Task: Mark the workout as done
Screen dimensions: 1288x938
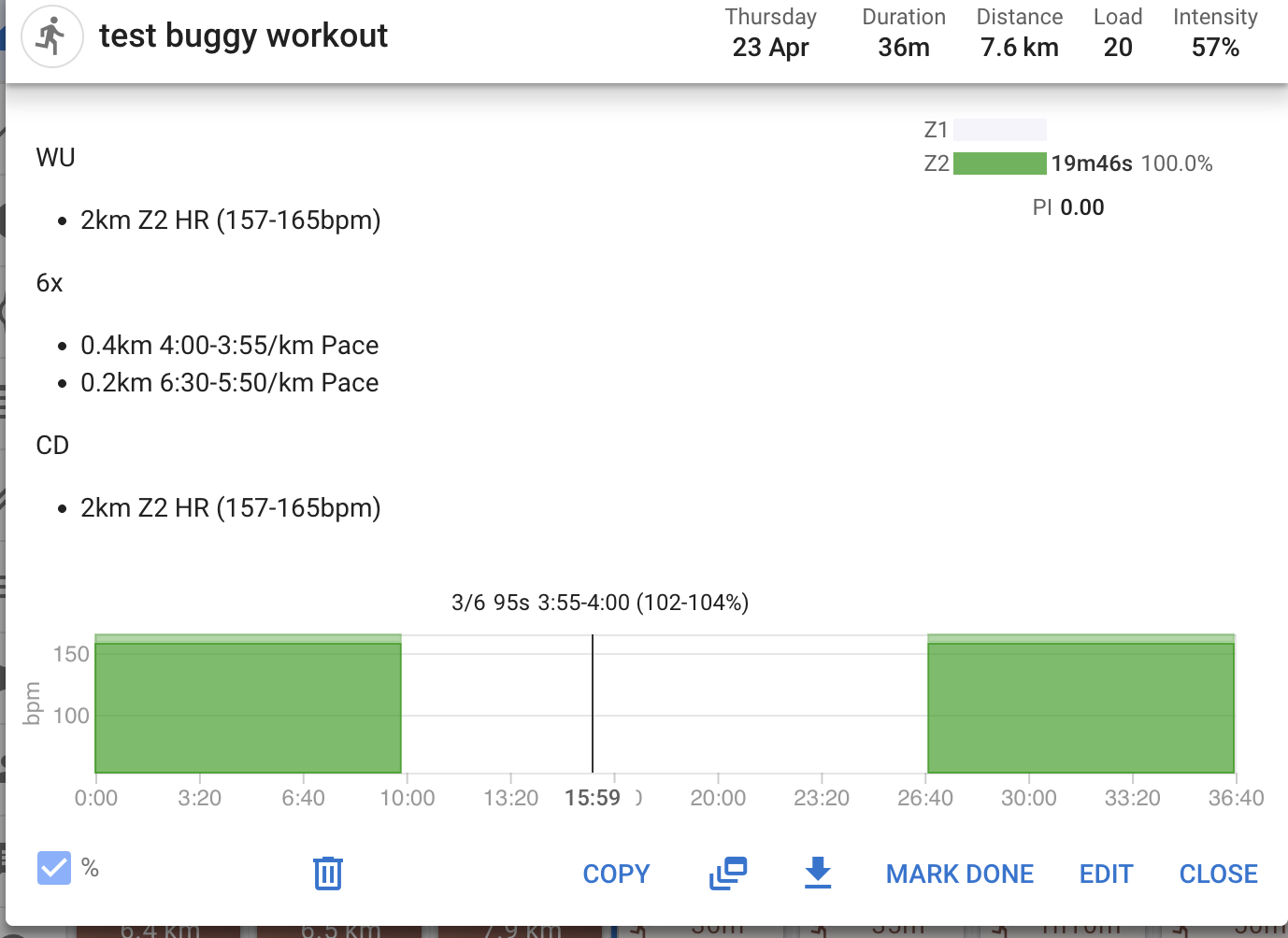Action: click(959, 874)
